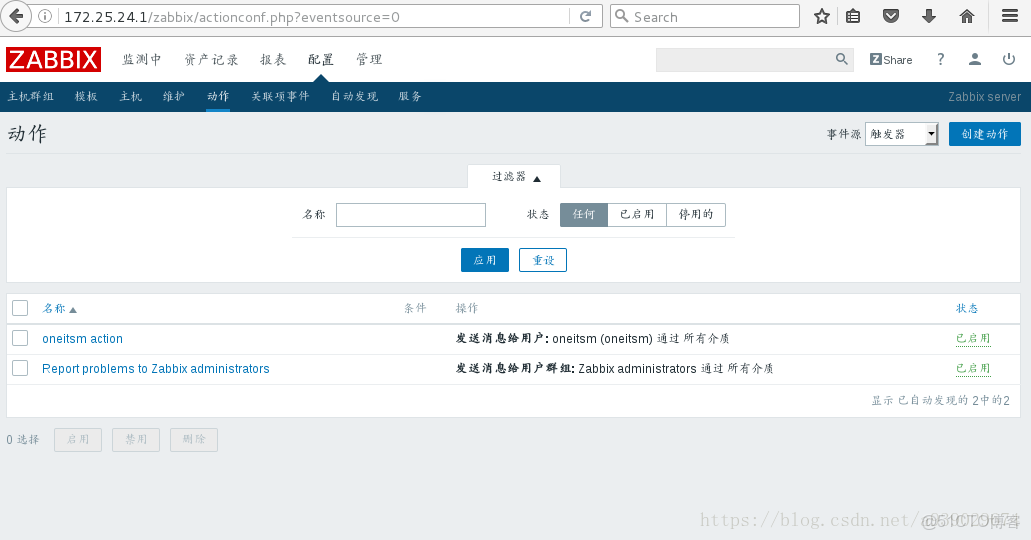Open the 事件源 触发器 dropdown
The image size is (1031, 540).
pos(901,134)
